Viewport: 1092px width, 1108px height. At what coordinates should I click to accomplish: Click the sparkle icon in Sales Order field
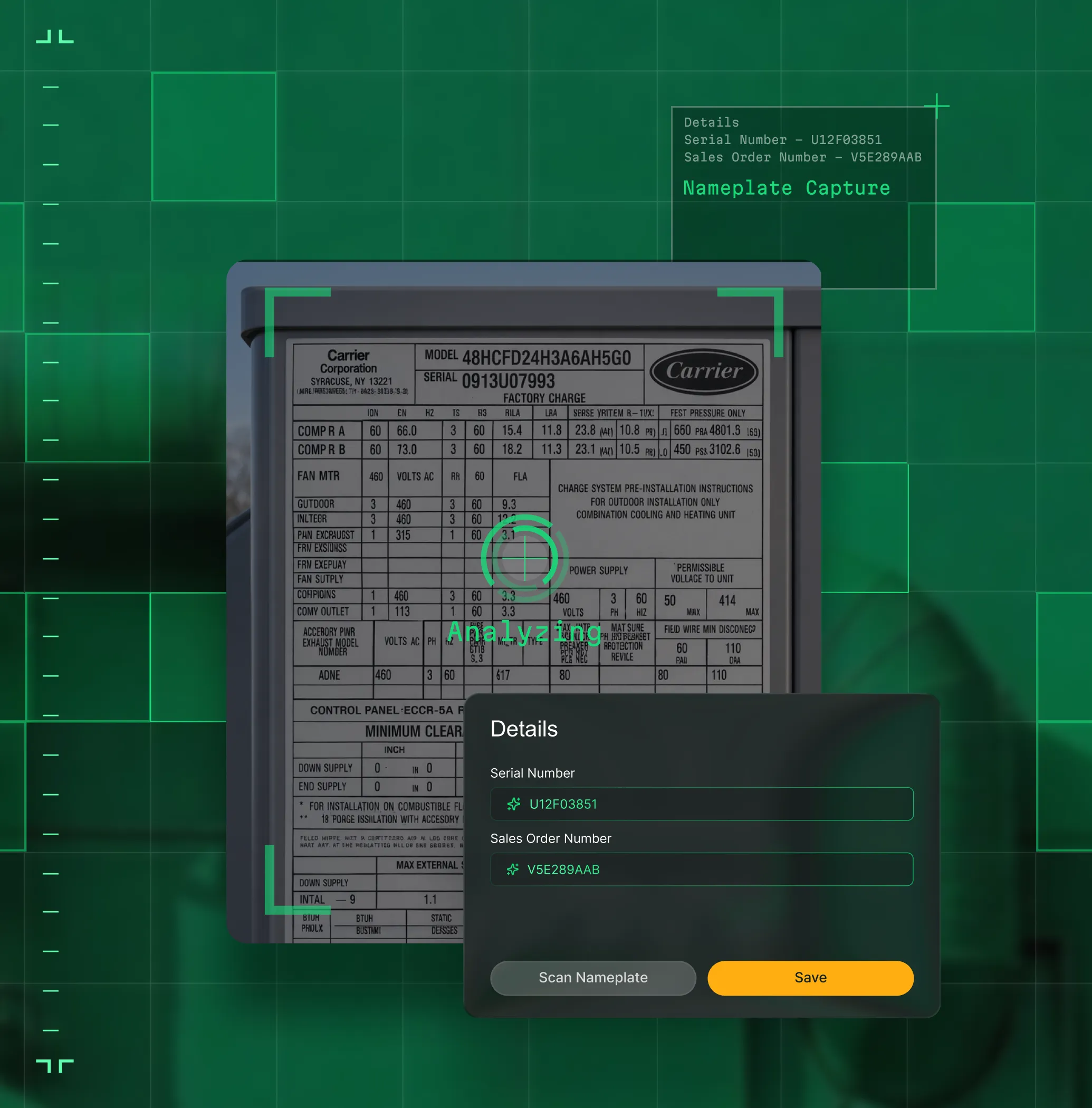tap(512, 870)
